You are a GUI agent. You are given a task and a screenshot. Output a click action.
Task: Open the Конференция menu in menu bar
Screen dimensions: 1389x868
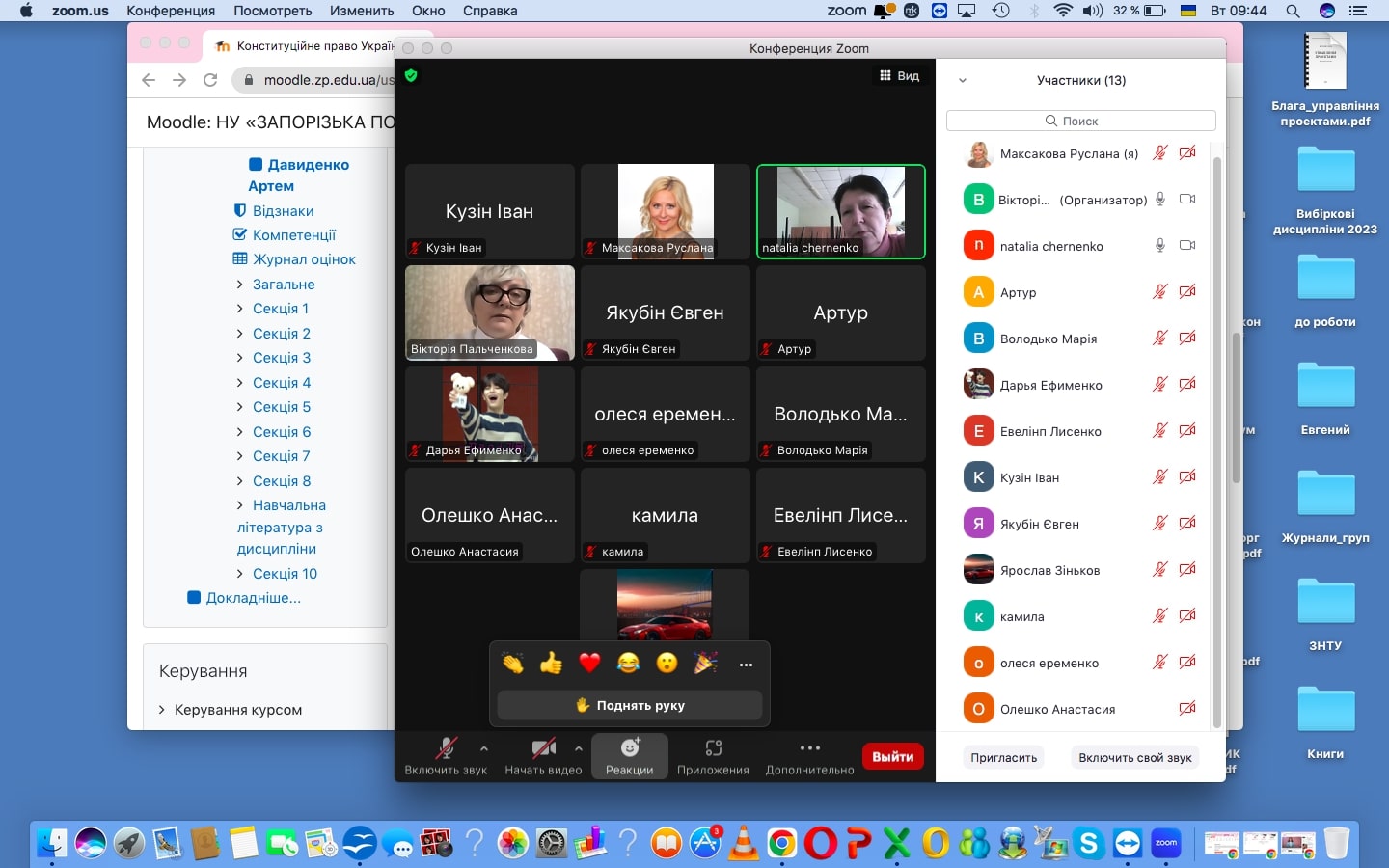pyautogui.click(x=171, y=11)
